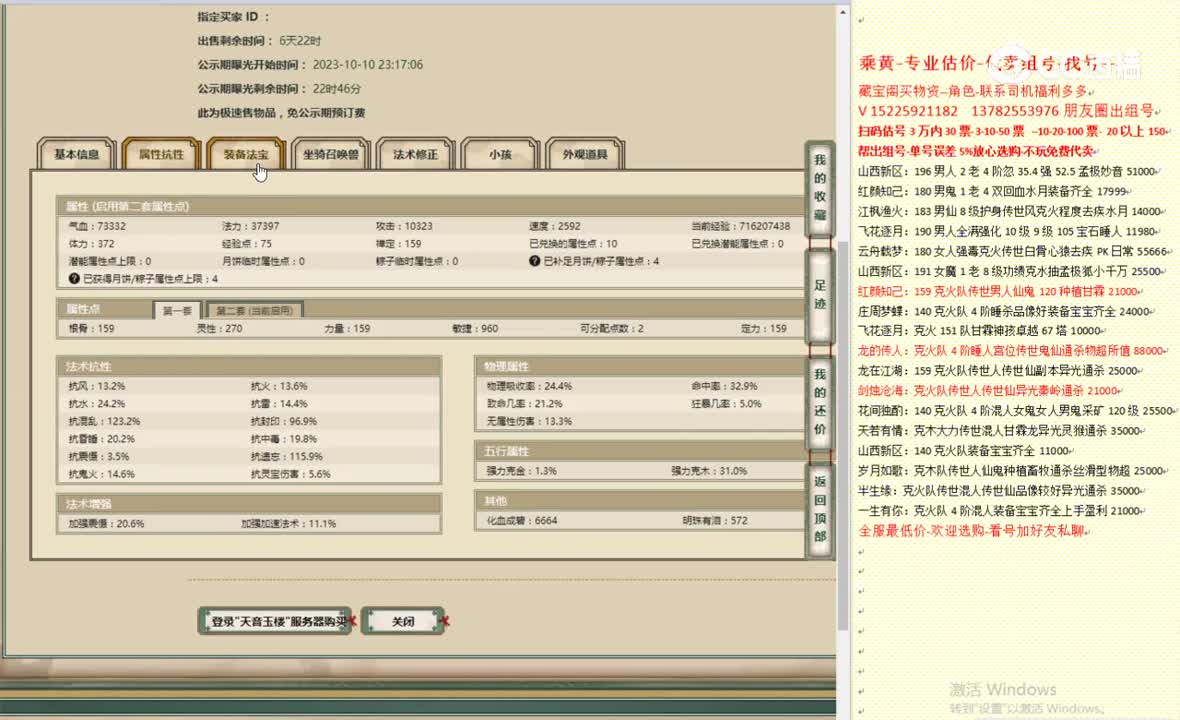This screenshot has height=720, width=1180.
Task: Click 公示期曝光开始时间 date 2023-10-10 23:17:06
Action: coord(368,65)
